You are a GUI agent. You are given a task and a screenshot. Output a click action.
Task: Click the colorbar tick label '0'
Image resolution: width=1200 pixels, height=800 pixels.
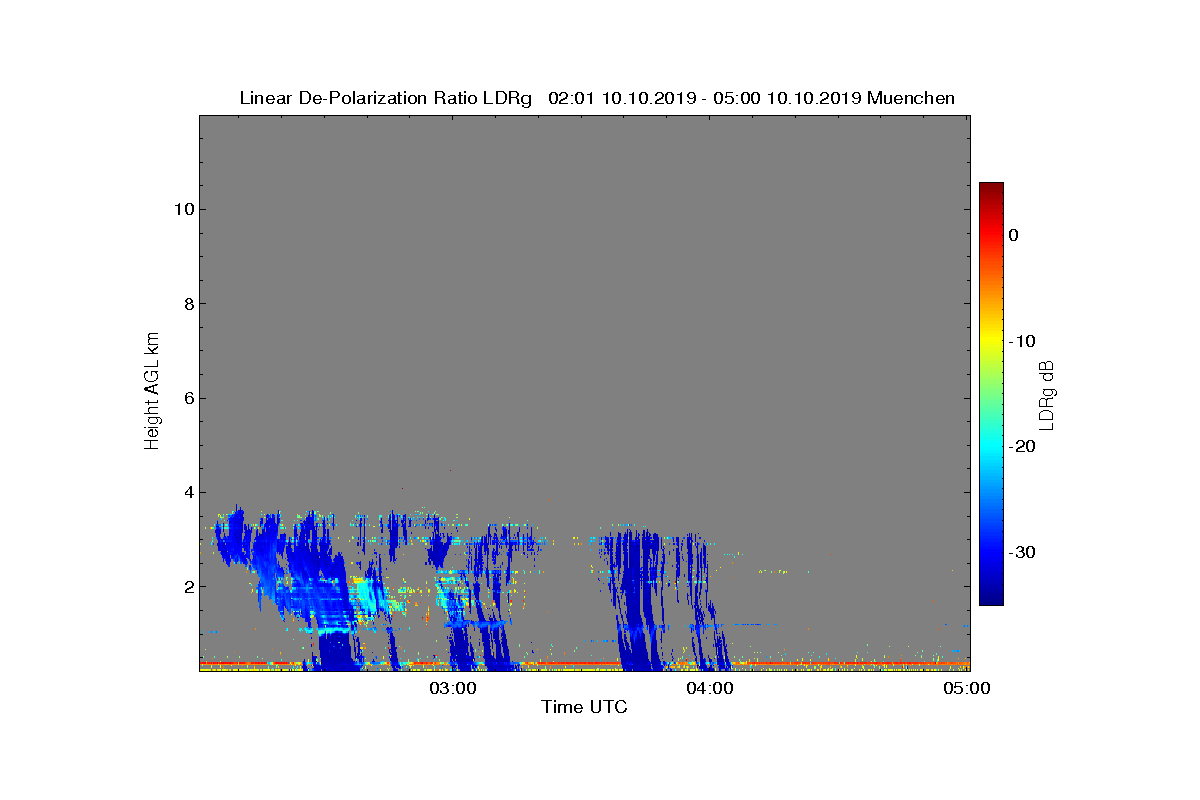(1013, 235)
